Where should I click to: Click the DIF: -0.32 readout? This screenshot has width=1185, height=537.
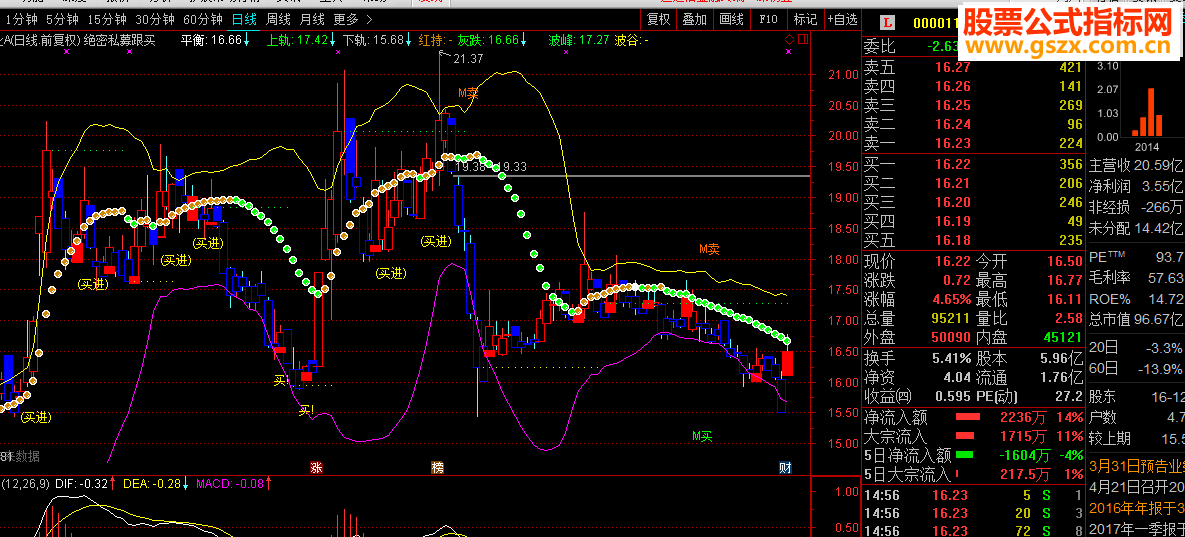[x=85, y=483]
